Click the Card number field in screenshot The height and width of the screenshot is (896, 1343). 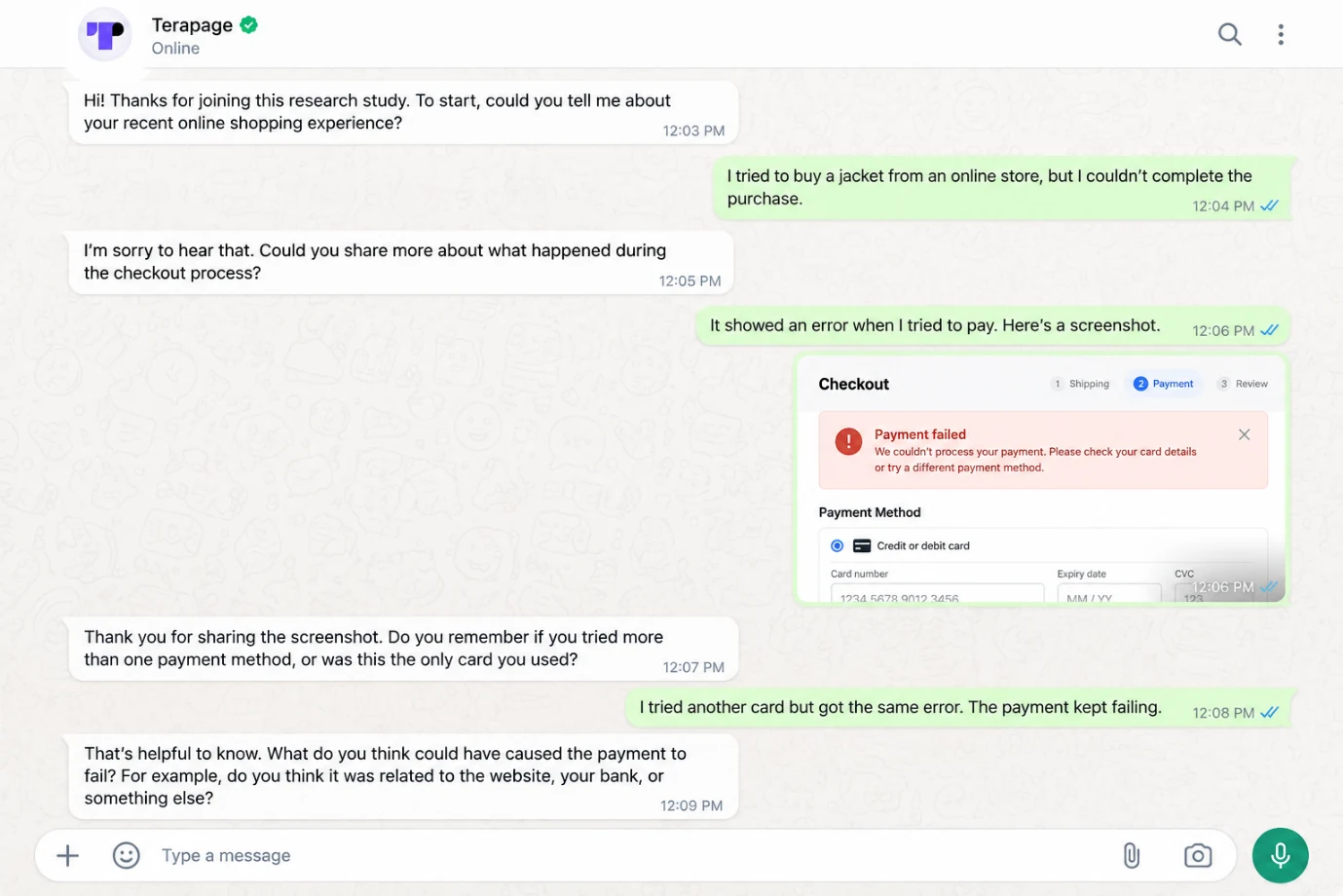937,593
